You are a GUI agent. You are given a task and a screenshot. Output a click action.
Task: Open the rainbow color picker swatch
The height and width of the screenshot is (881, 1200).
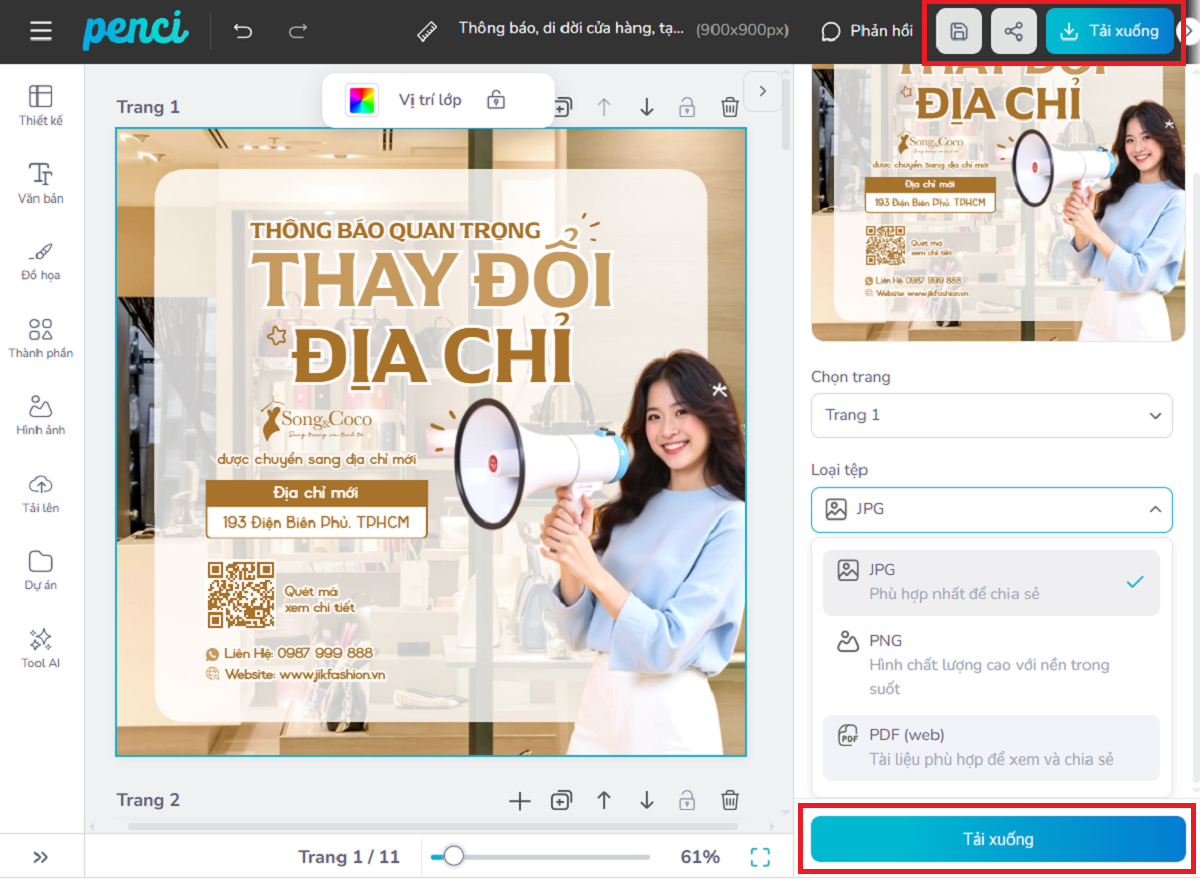[x=361, y=100]
